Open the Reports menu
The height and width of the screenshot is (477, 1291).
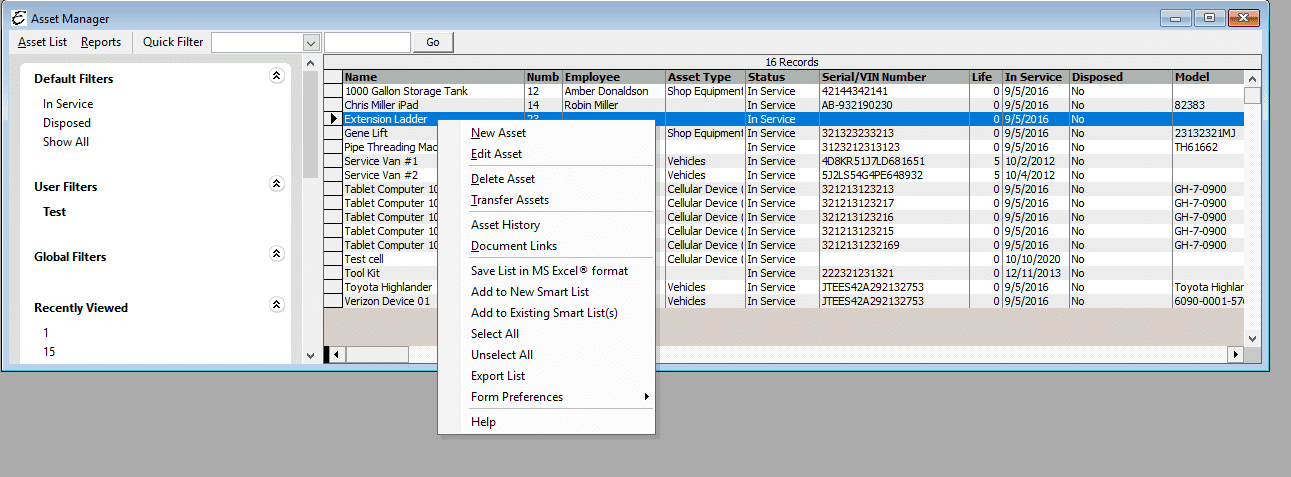(101, 42)
